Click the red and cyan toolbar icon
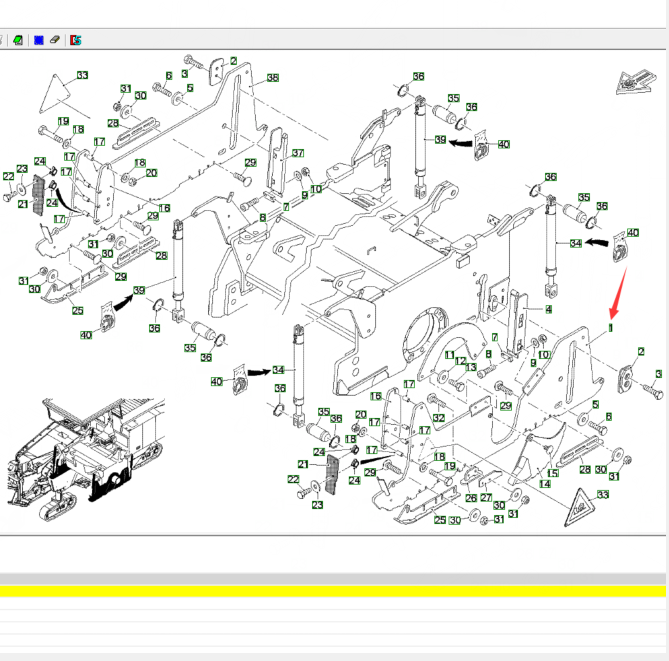Image resolution: width=669 pixels, height=661 pixels. pos(75,40)
